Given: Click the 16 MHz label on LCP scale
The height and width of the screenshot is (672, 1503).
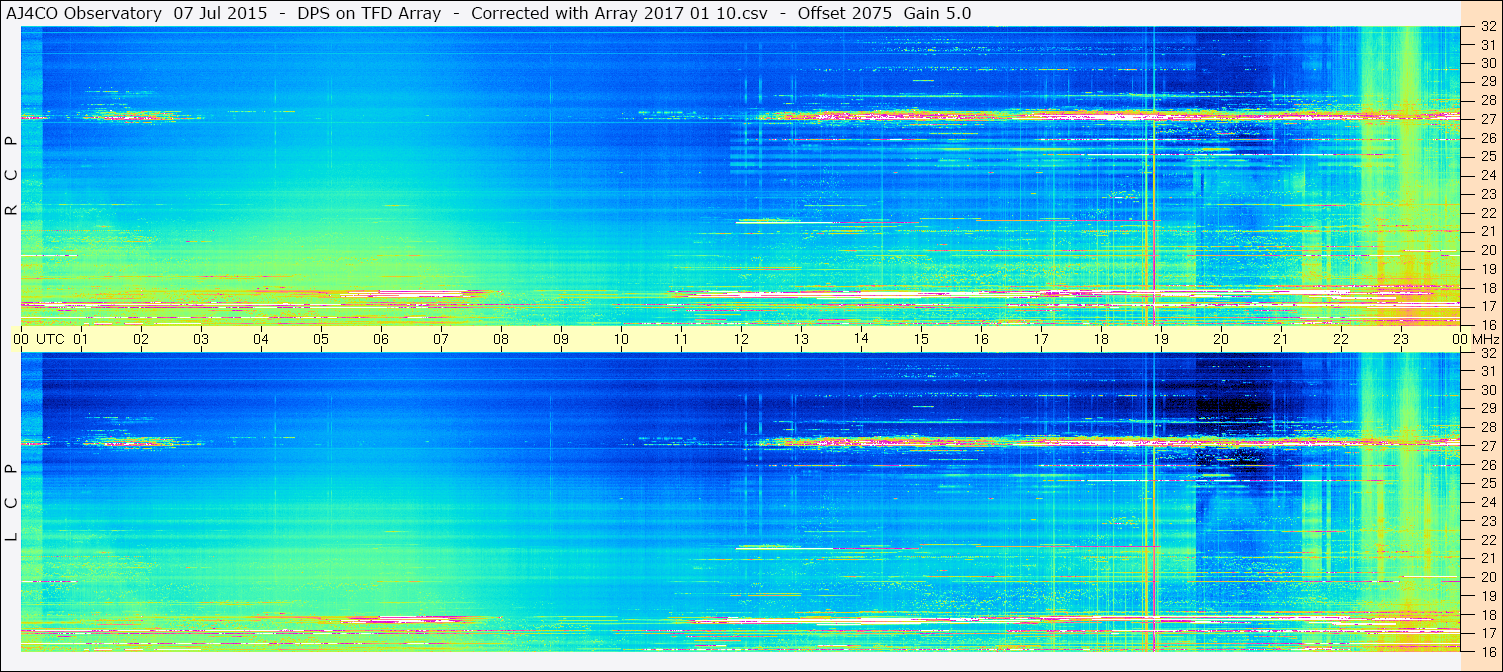Looking at the screenshot, I should coord(1488,651).
